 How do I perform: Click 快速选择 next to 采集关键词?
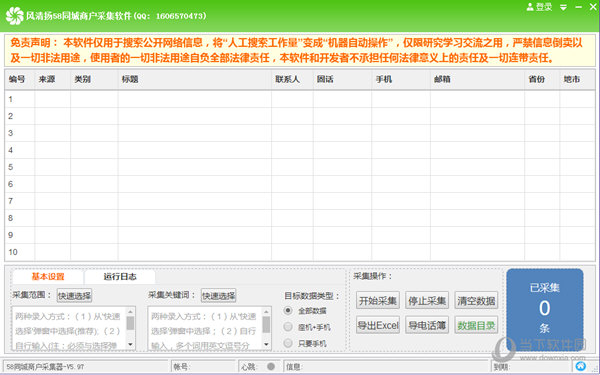(x=218, y=295)
